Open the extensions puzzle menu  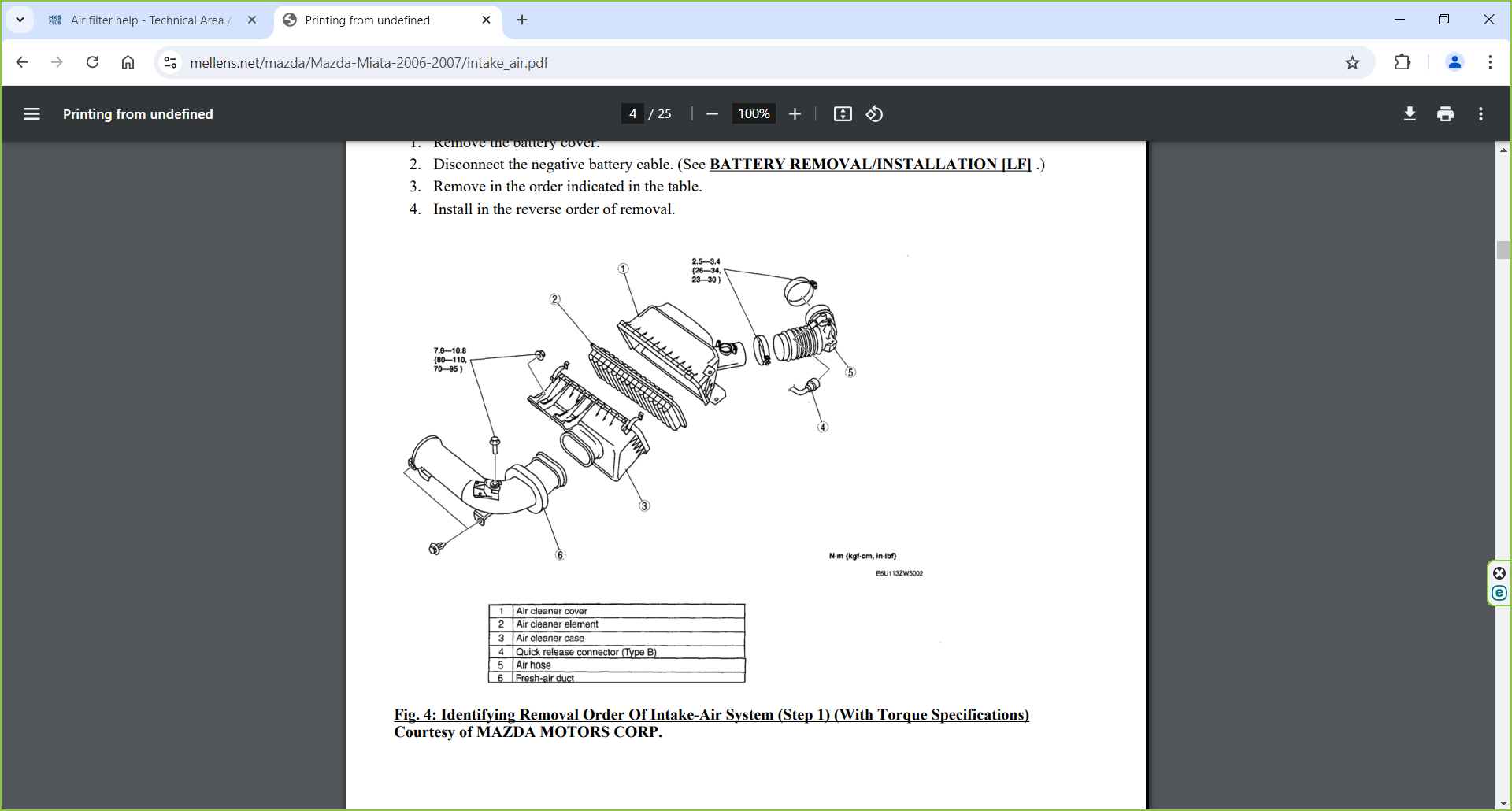pyautogui.click(x=1403, y=62)
